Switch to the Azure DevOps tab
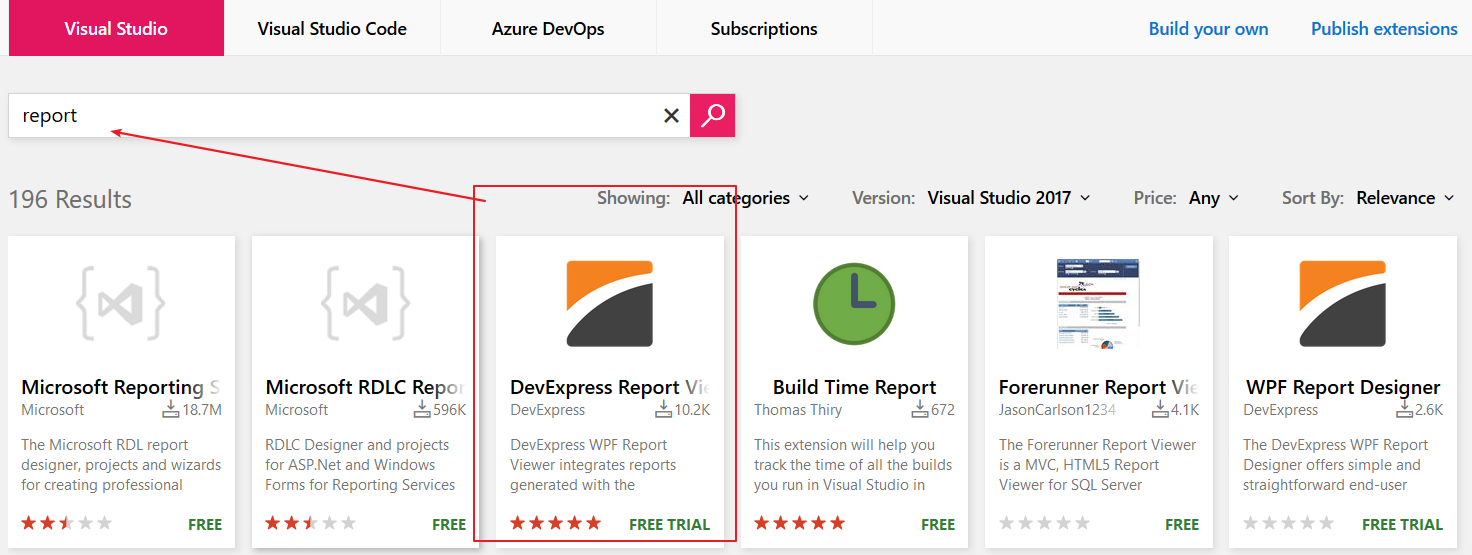 [548, 28]
